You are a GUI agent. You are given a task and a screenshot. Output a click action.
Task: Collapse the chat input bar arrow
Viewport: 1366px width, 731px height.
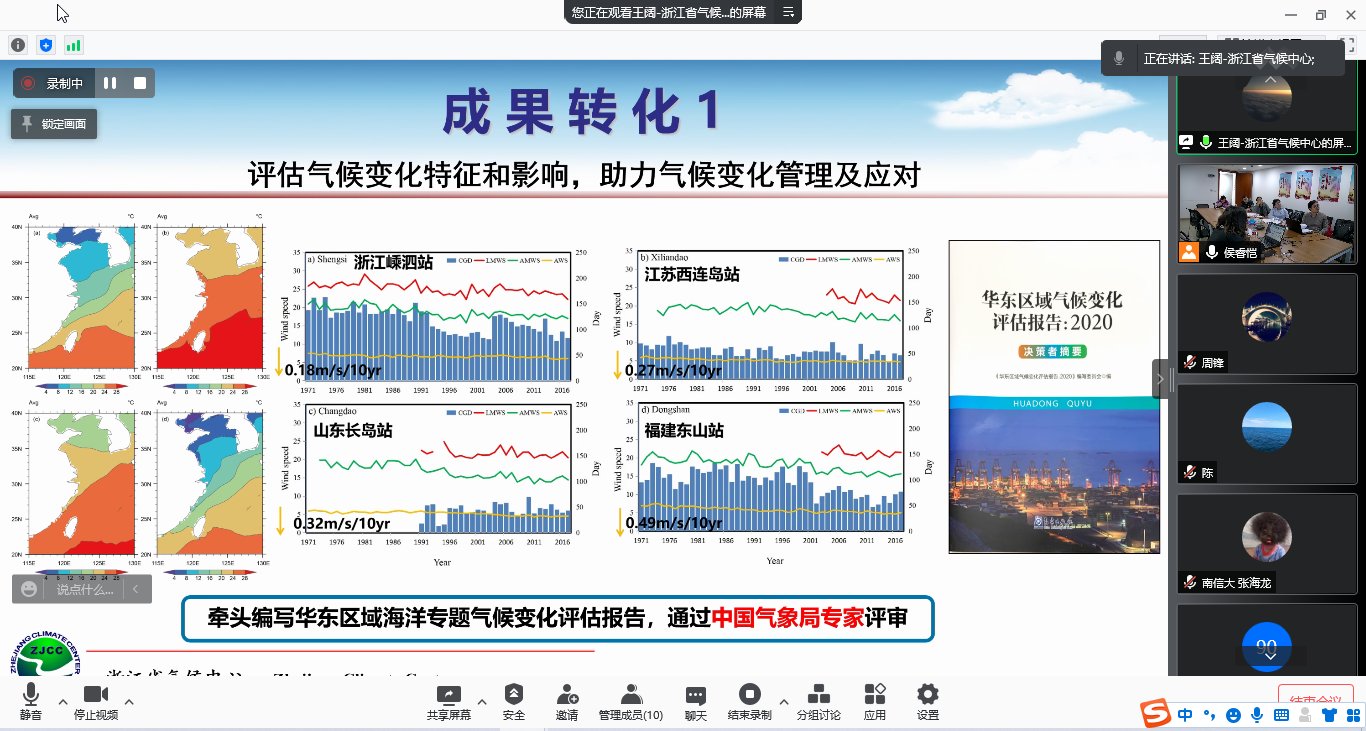[x=136, y=589]
